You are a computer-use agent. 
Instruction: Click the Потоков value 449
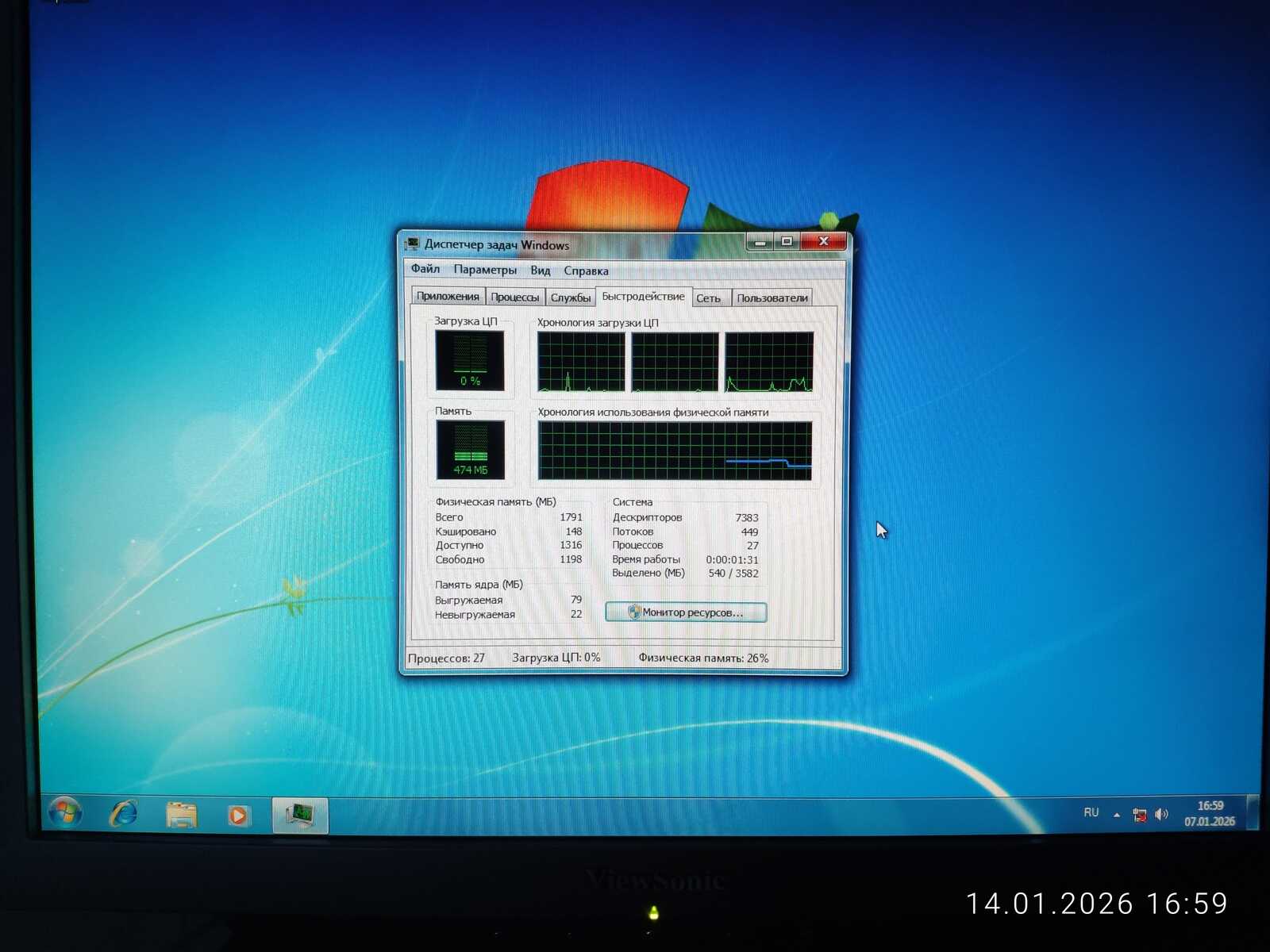[750, 532]
